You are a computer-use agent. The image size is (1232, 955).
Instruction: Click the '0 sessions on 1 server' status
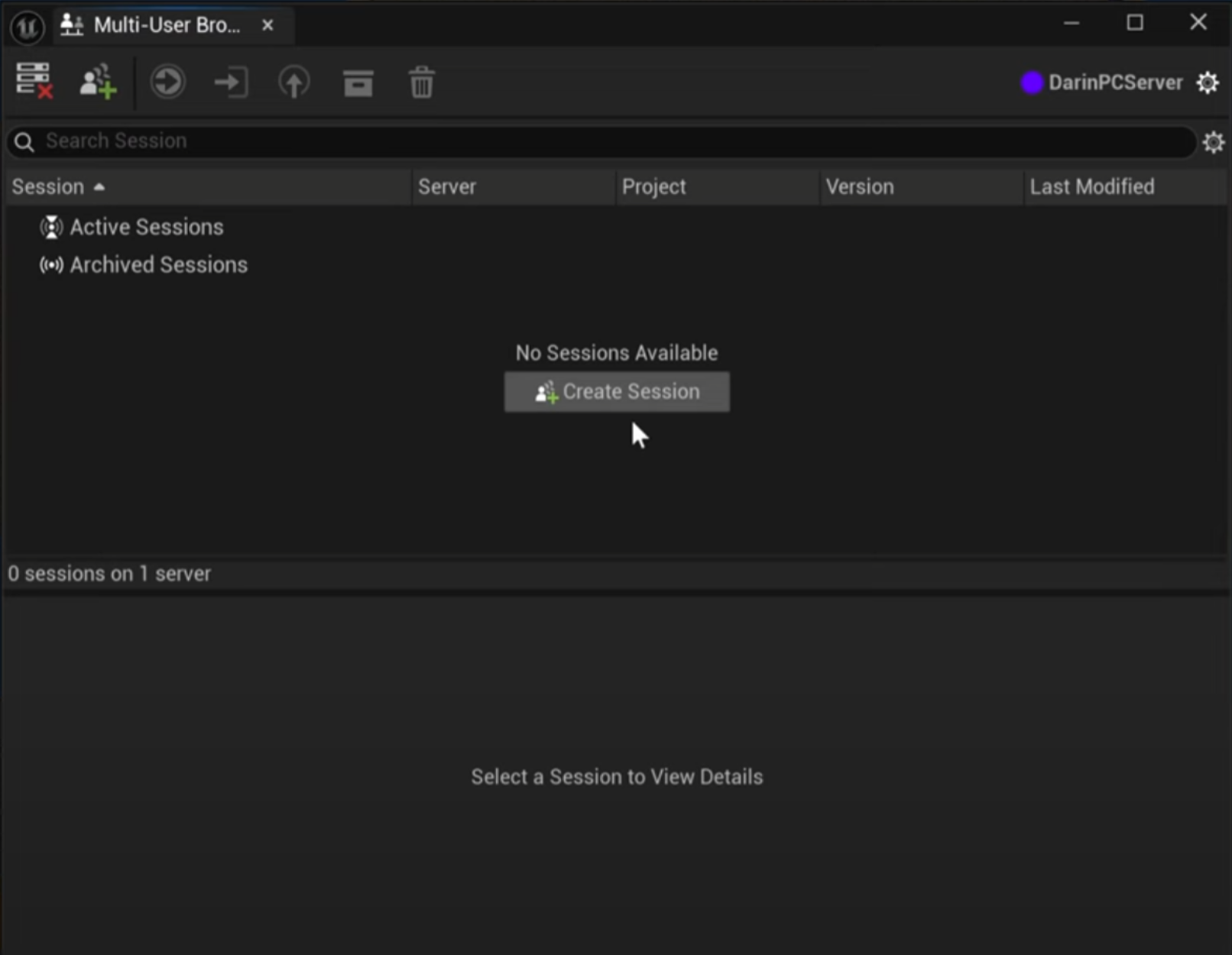click(109, 574)
